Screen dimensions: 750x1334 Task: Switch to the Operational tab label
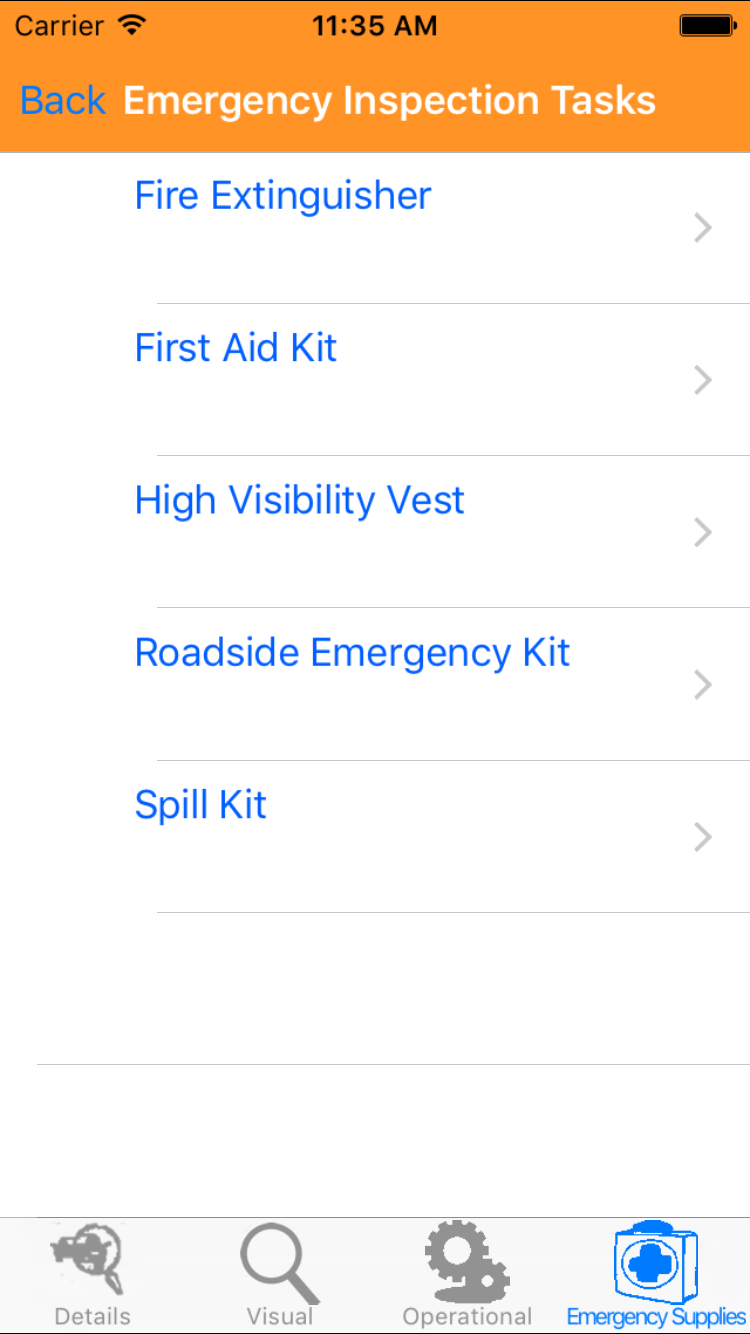coord(467,1316)
